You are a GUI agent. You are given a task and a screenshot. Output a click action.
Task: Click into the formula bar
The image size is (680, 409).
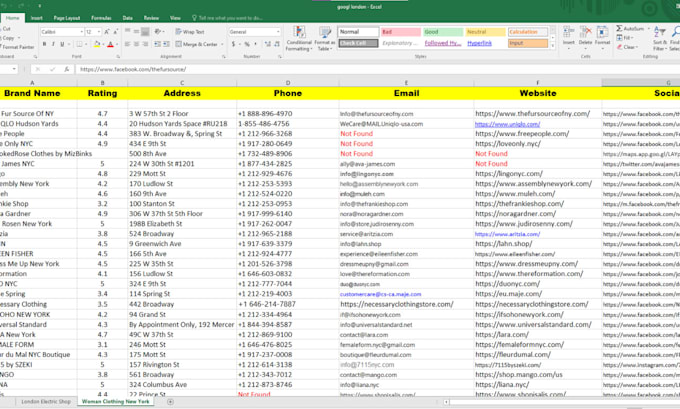[377, 69]
